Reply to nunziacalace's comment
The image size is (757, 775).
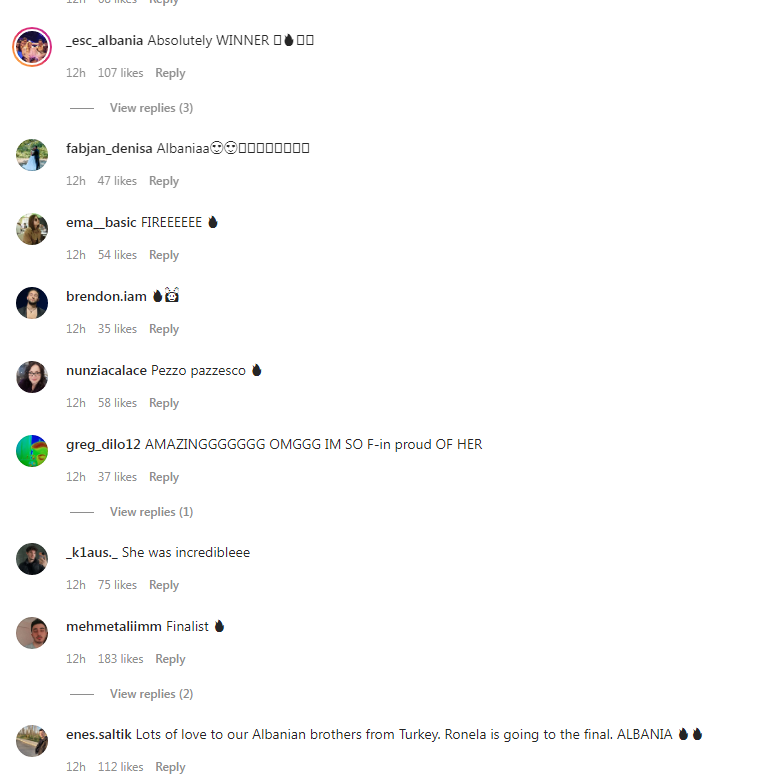(164, 403)
